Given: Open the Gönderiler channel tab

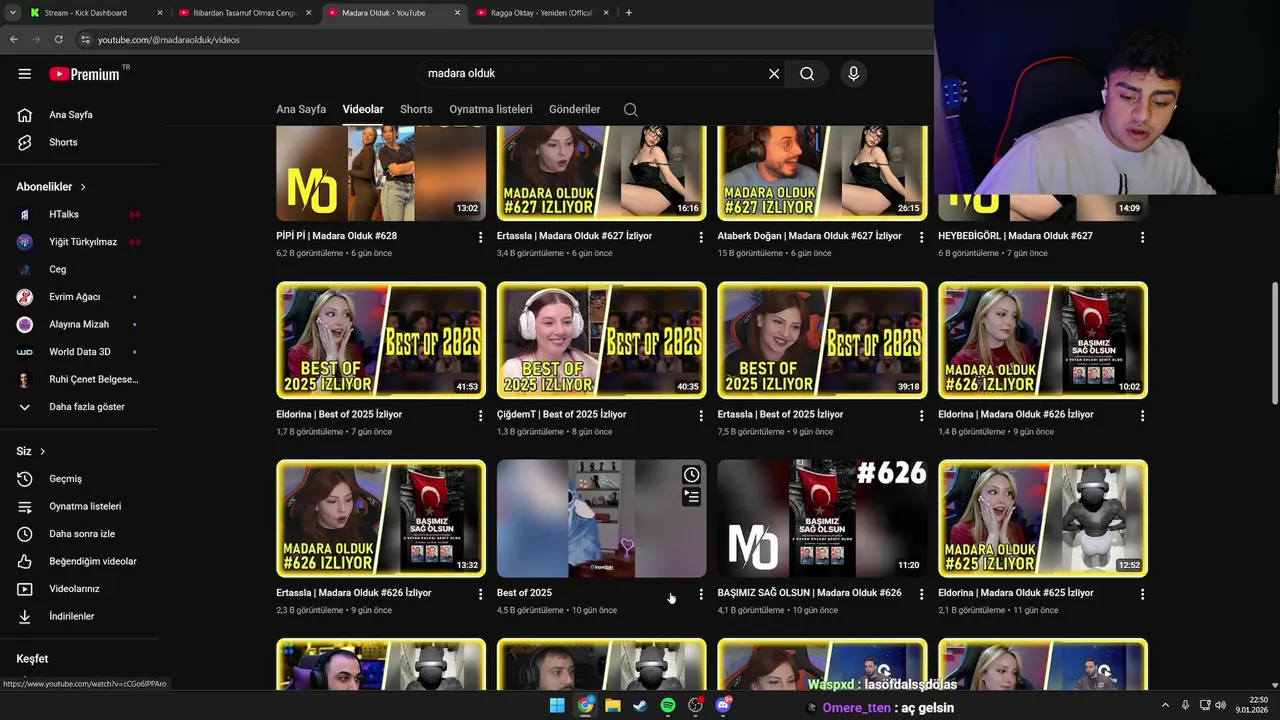Looking at the screenshot, I should click(x=575, y=109).
